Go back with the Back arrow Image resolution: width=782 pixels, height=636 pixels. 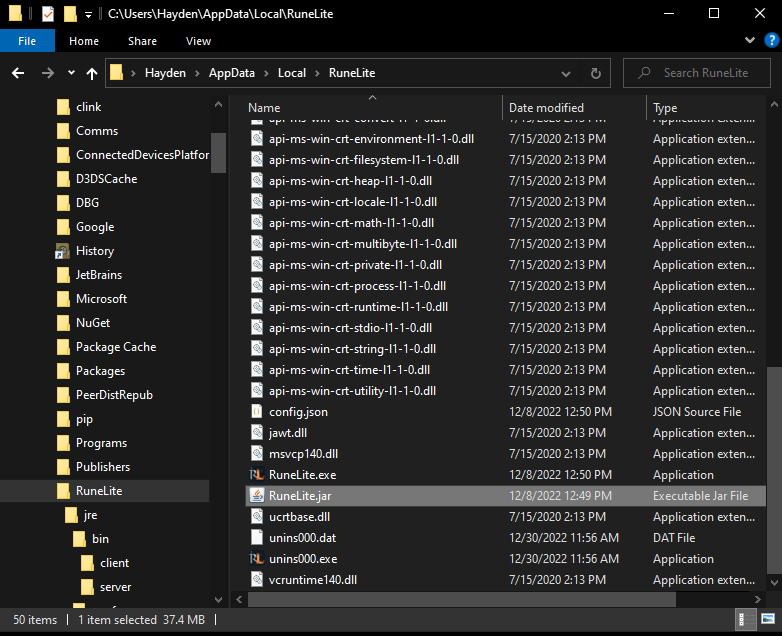click(x=18, y=73)
